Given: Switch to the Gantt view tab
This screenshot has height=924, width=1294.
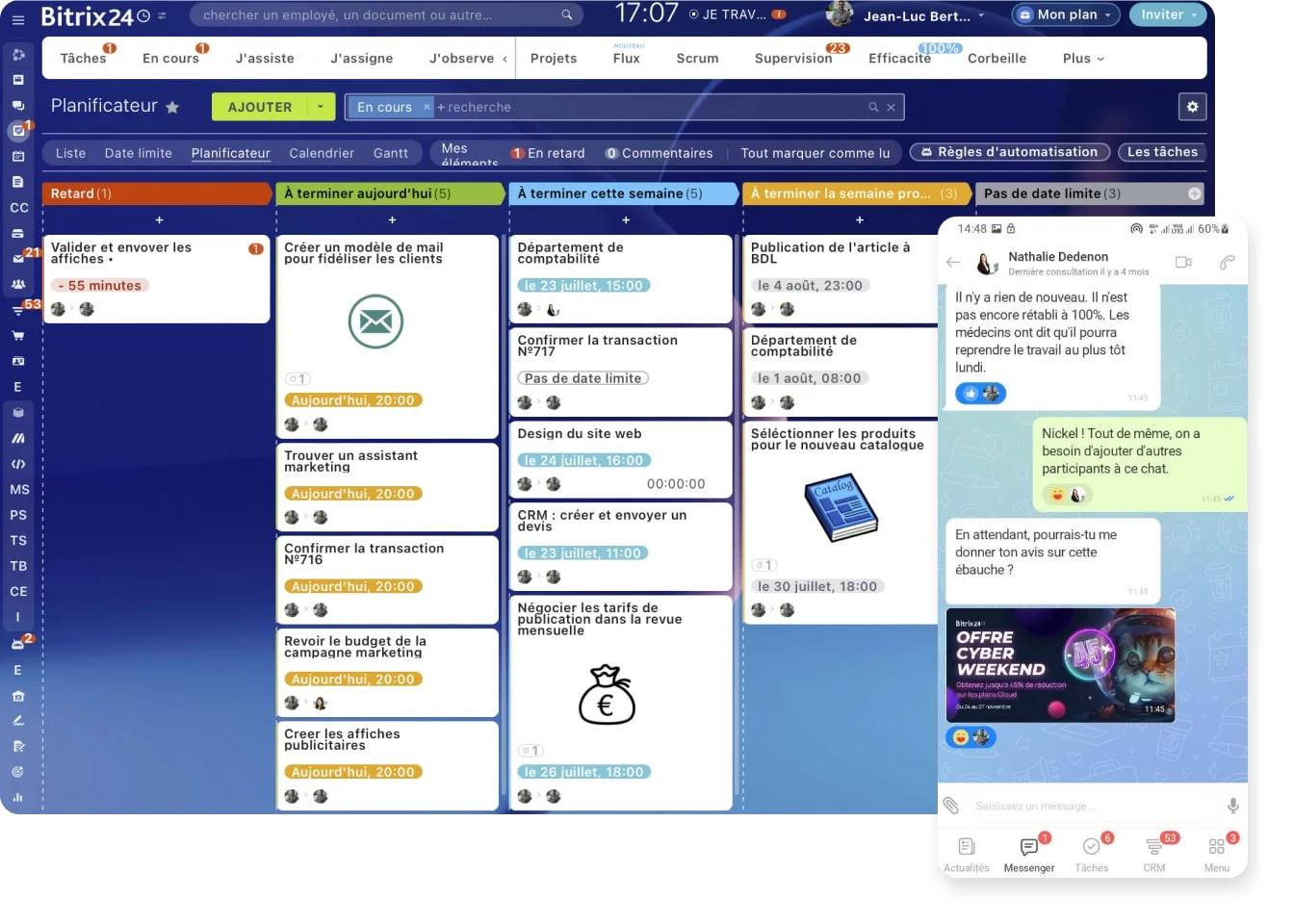Looking at the screenshot, I should (x=391, y=152).
